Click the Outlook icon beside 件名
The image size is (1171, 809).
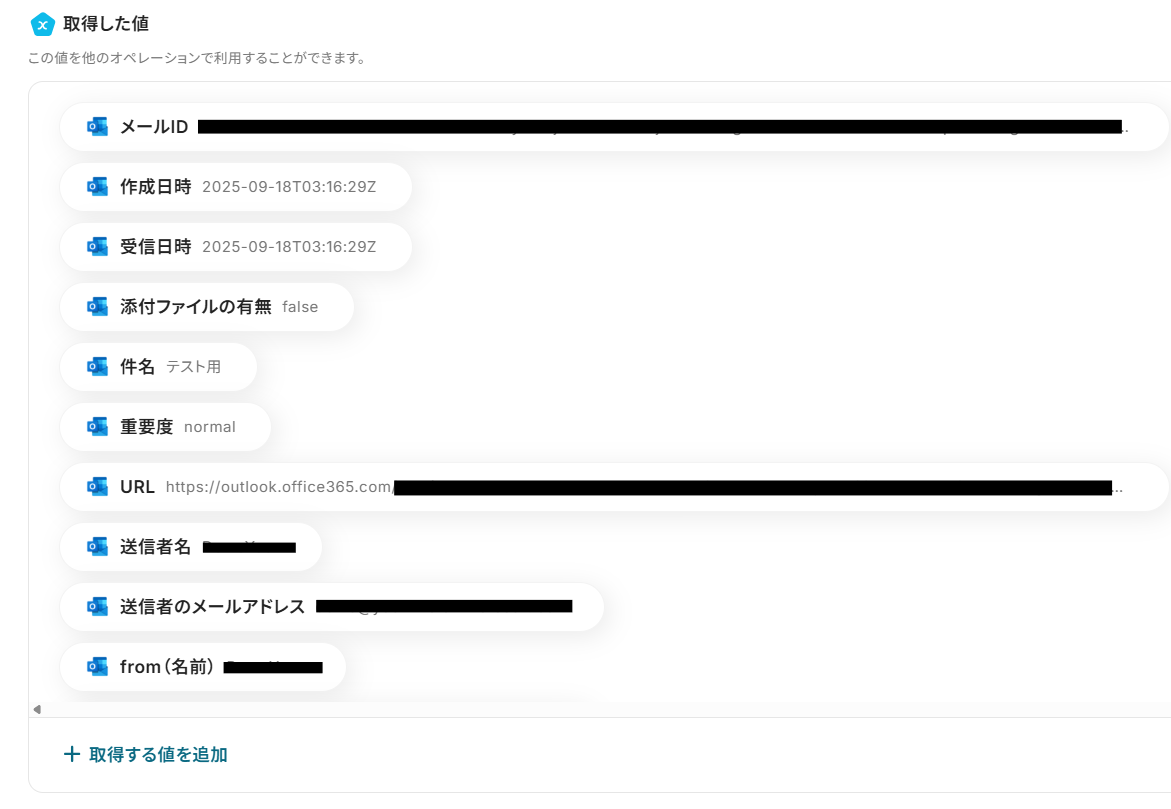pos(97,367)
